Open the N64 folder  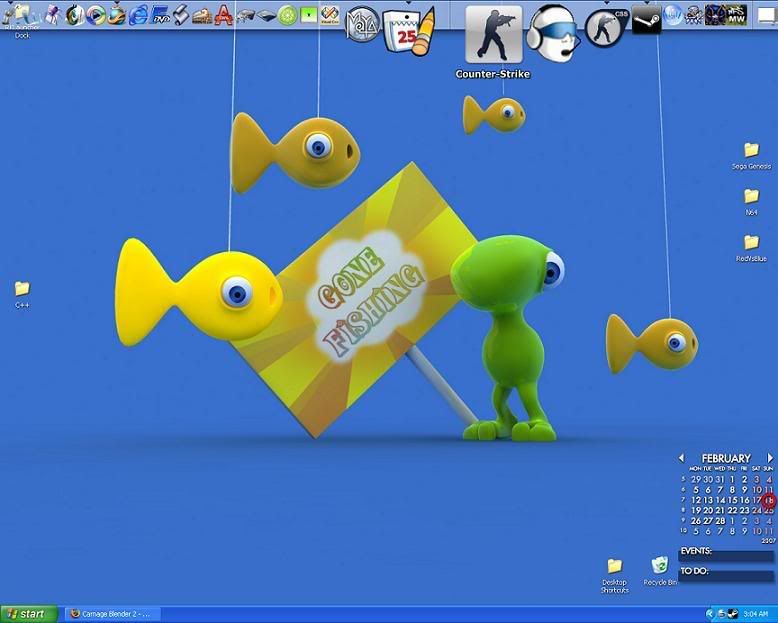[751, 202]
